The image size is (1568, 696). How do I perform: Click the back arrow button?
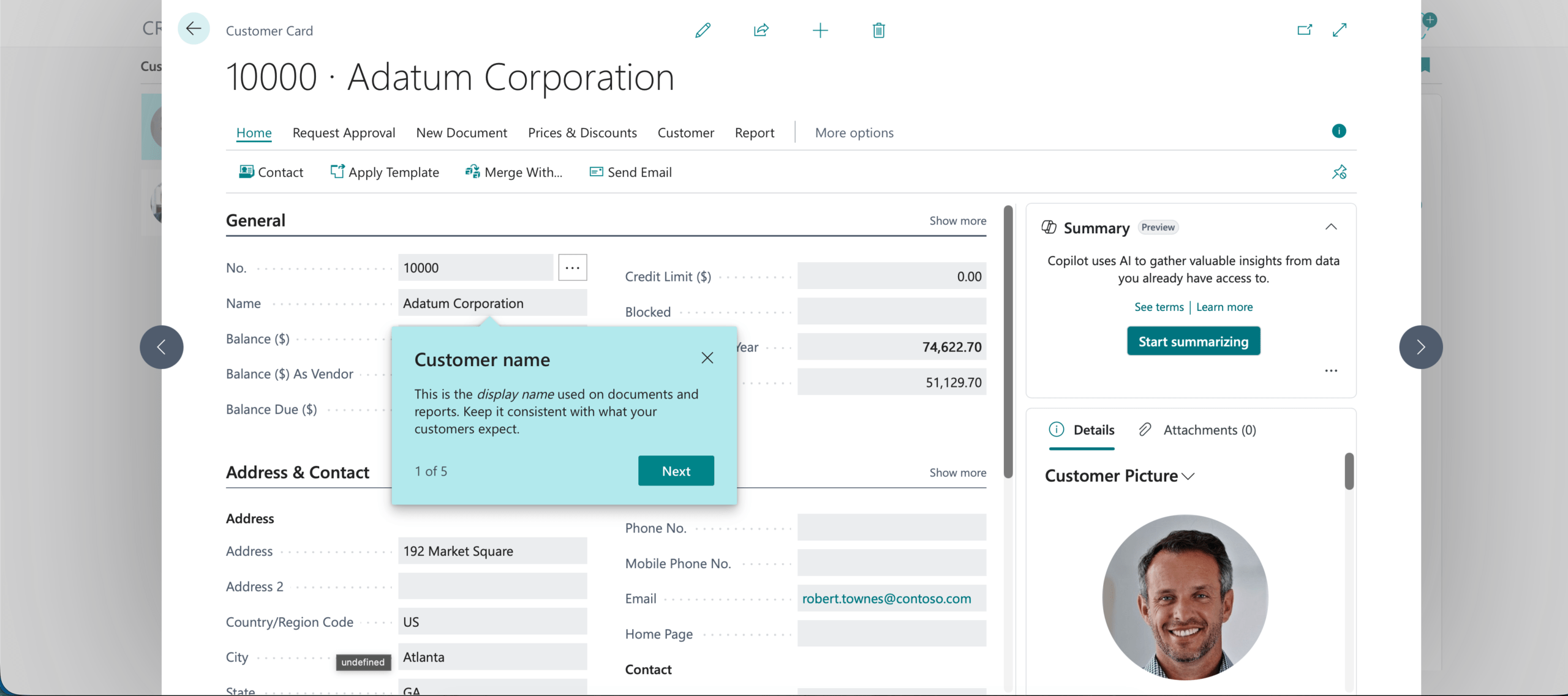(x=194, y=29)
